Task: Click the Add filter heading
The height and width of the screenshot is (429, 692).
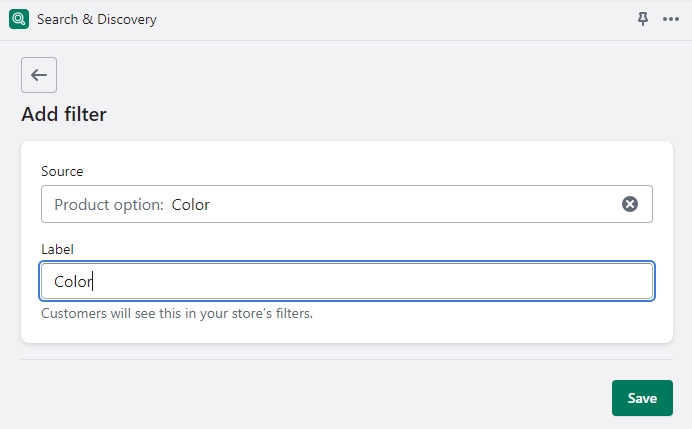Action: (x=64, y=114)
